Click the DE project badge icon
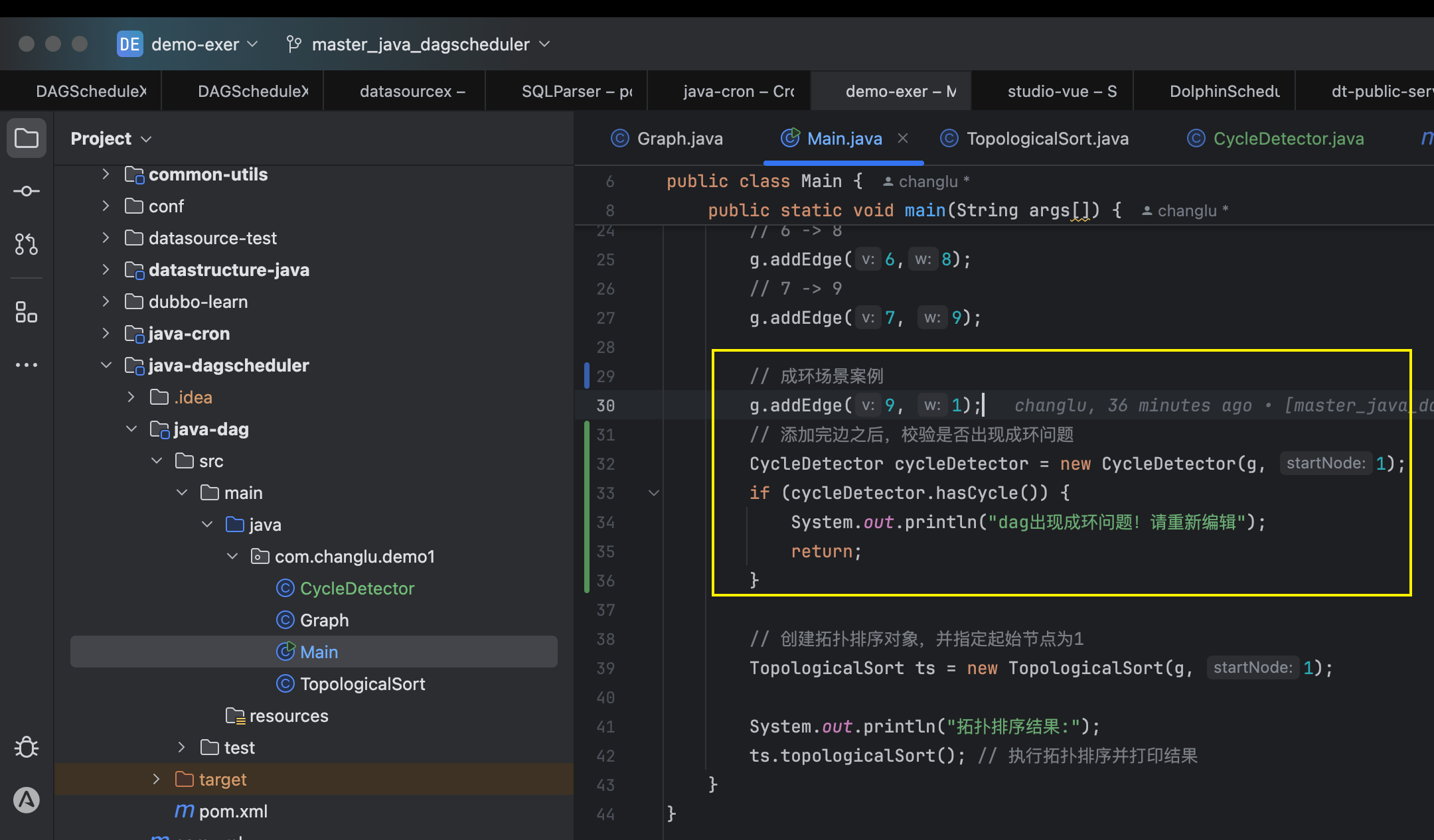This screenshot has width=1434, height=840. 129,44
